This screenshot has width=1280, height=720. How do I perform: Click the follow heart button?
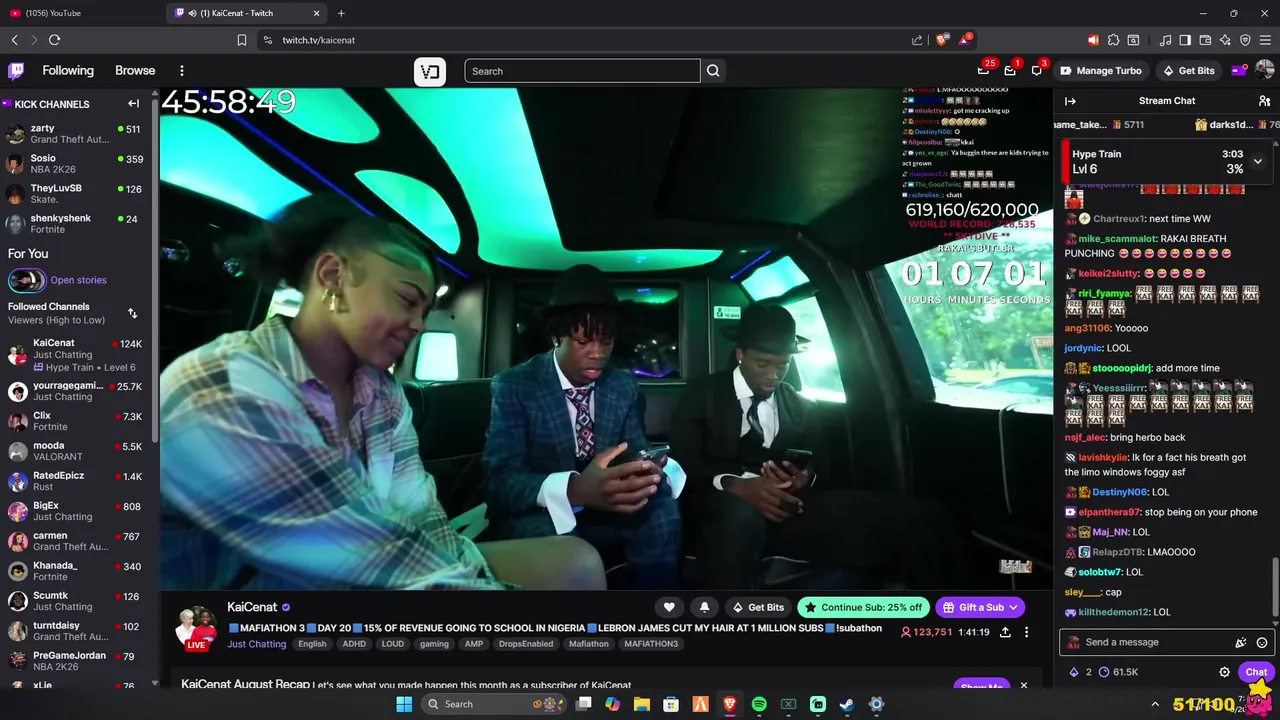pos(669,607)
